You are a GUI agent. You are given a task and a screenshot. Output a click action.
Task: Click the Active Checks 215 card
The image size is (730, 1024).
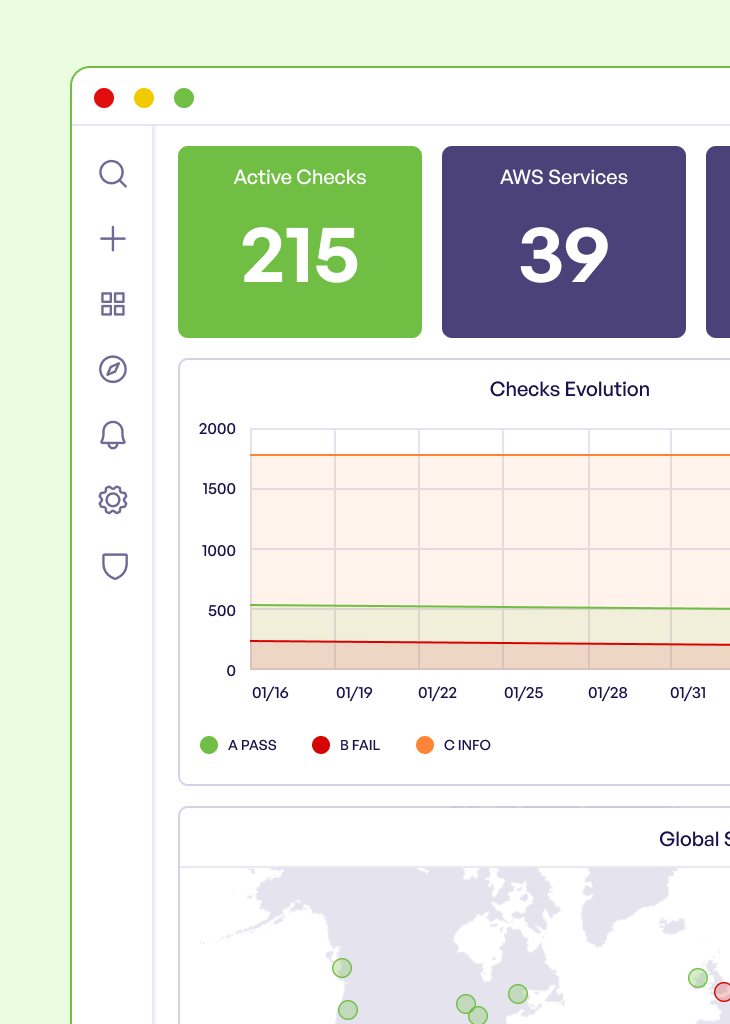click(300, 242)
